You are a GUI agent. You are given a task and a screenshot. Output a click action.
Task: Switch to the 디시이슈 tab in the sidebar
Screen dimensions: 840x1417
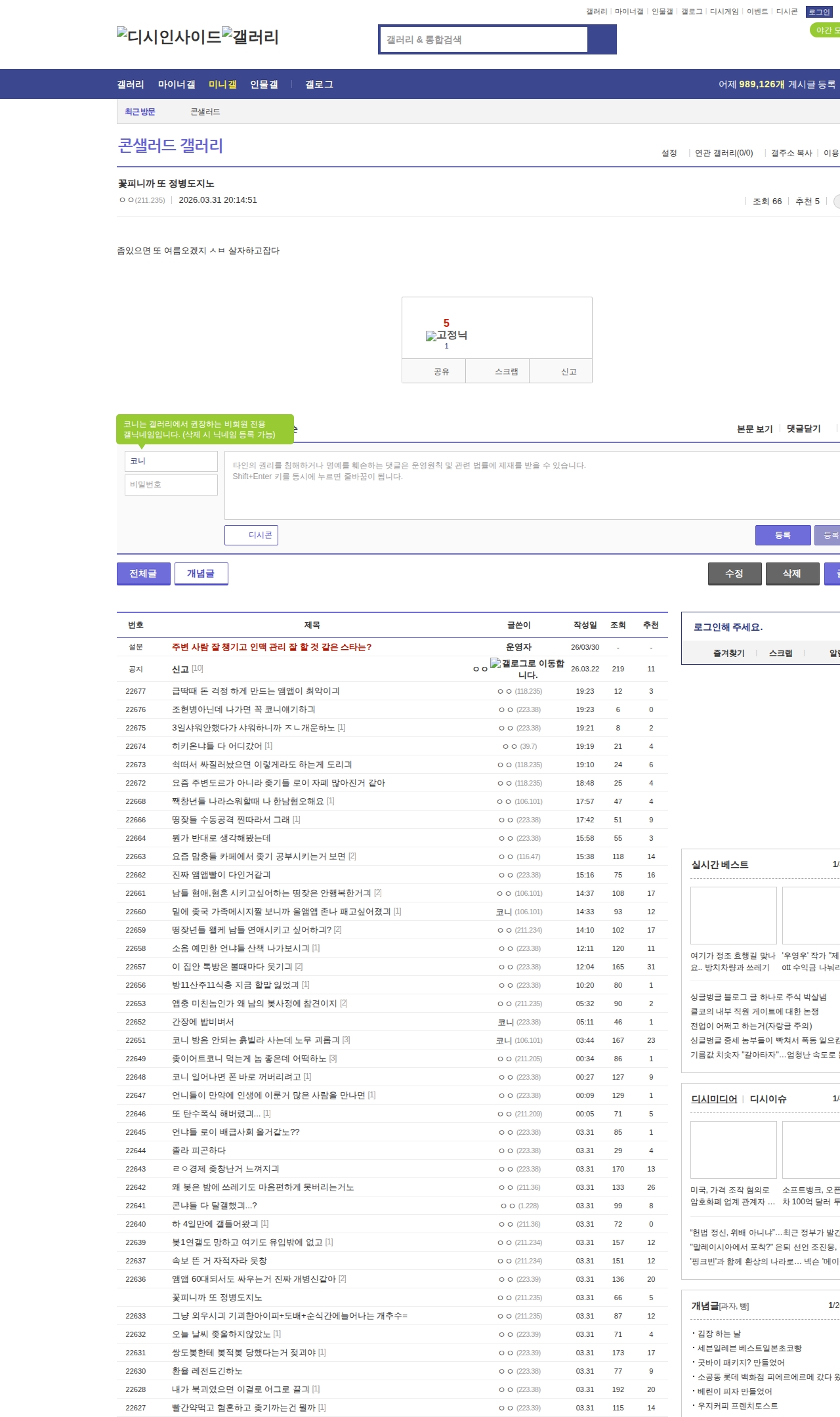pyautogui.click(x=768, y=1099)
